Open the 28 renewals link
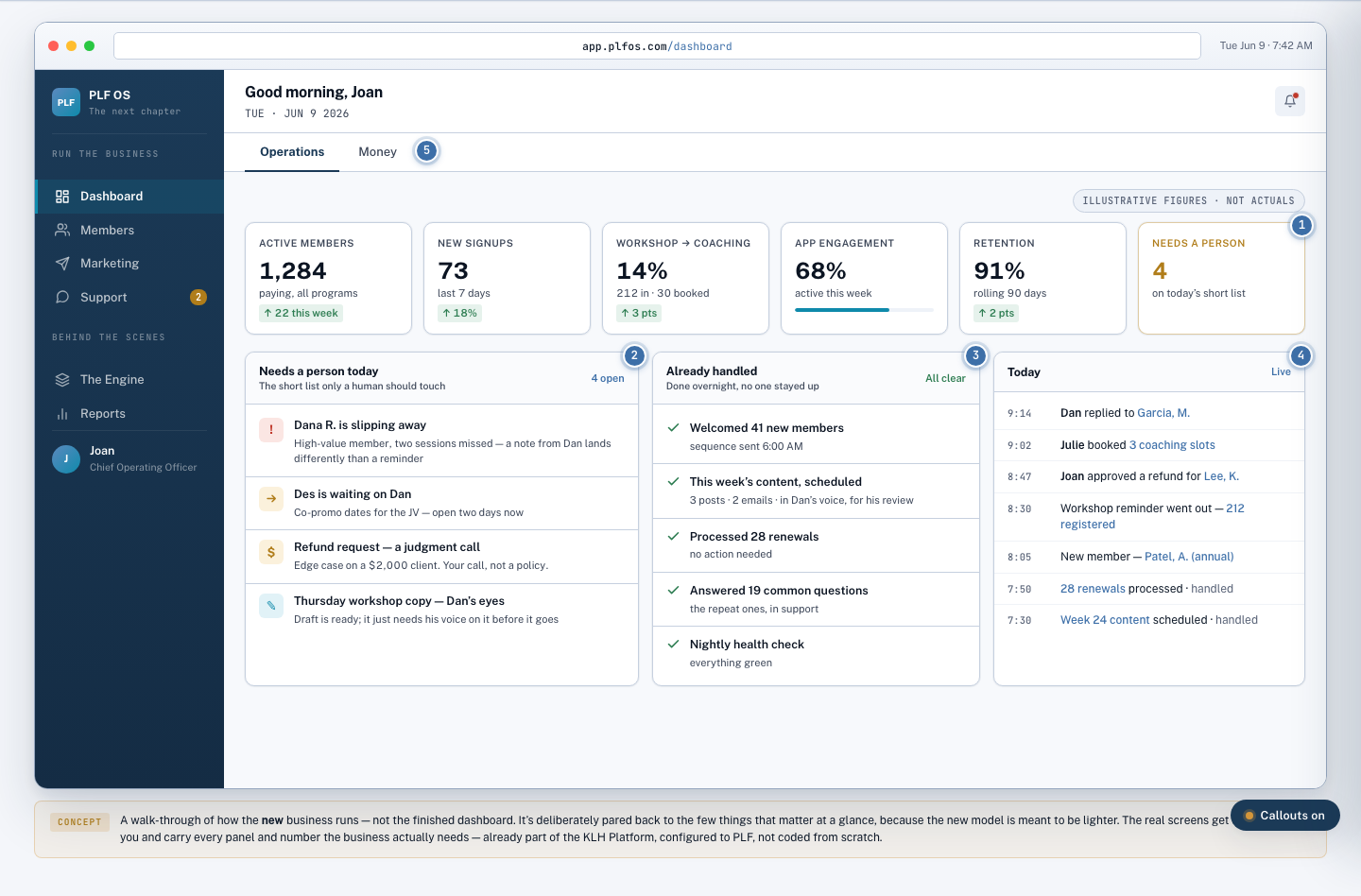 click(x=1093, y=589)
